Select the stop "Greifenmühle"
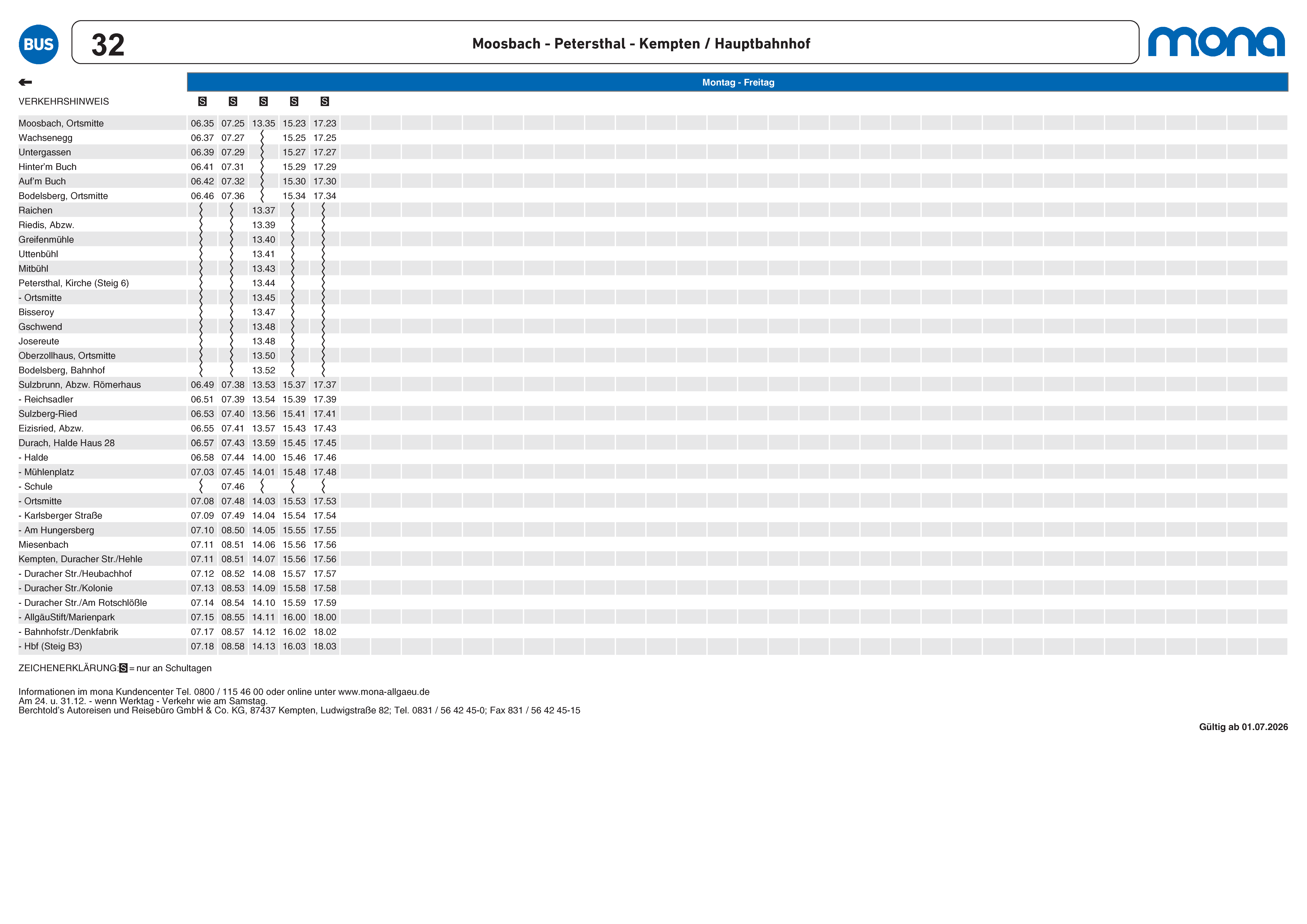This screenshot has height=924, width=1307. click(46, 240)
